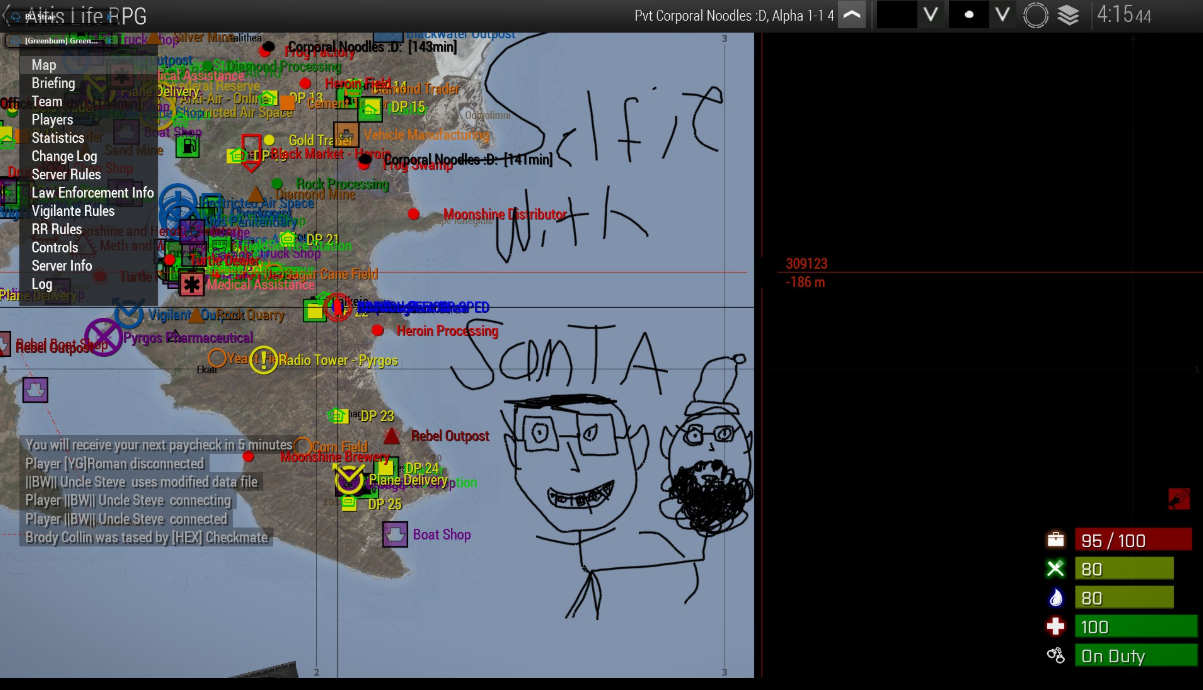1203x690 pixels.
Task: Click the purple boat icon at left map edge
Action: coord(35,389)
